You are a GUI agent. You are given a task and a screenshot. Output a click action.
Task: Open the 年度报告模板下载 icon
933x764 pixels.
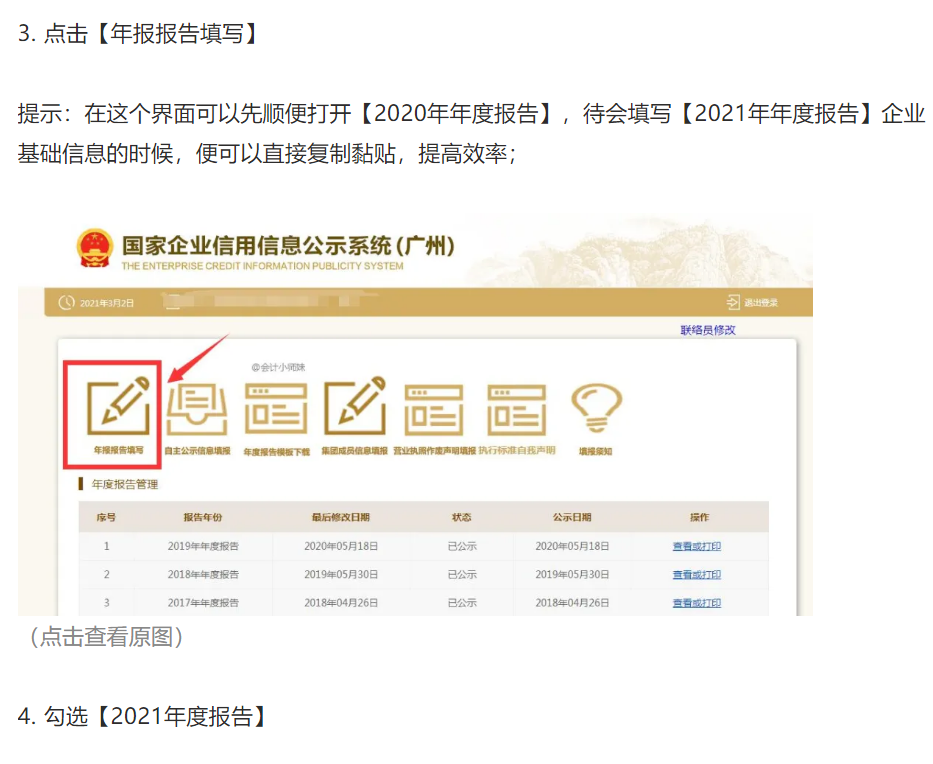pyautogui.click(x=276, y=408)
